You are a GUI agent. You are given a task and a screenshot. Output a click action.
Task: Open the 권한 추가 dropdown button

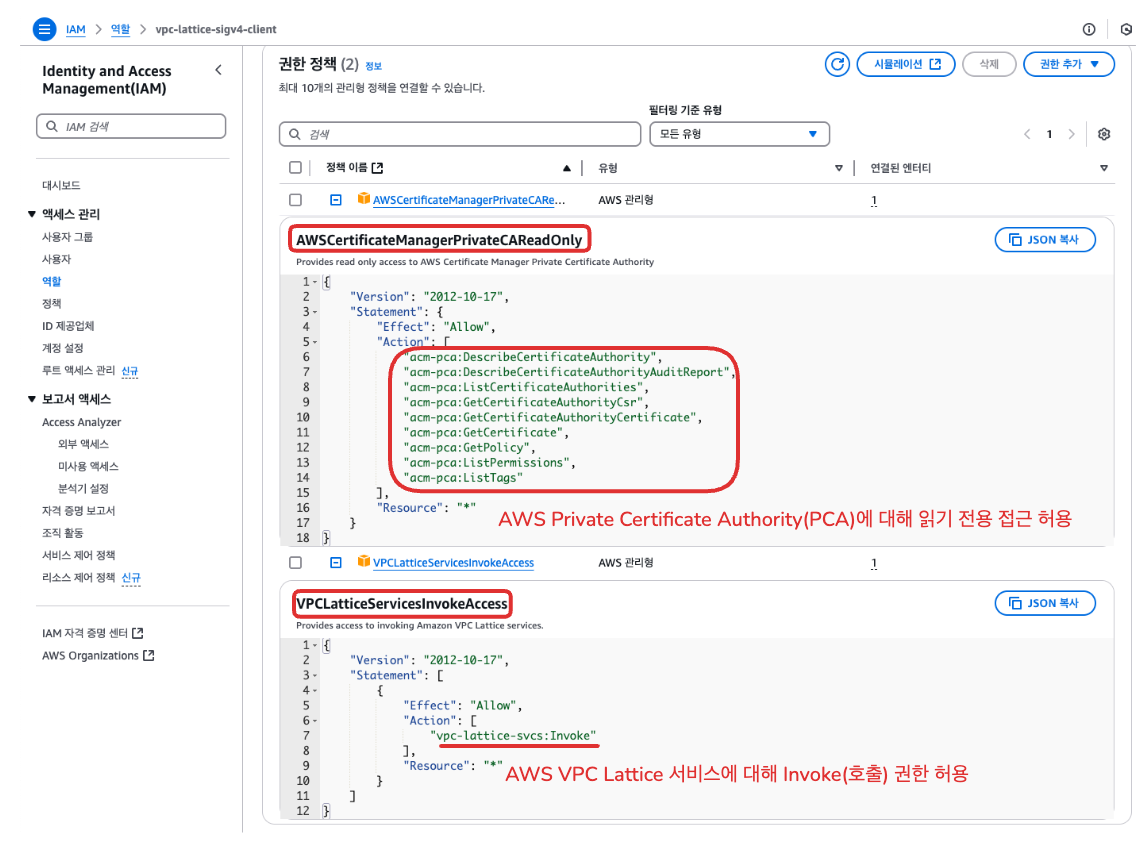(1069, 64)
